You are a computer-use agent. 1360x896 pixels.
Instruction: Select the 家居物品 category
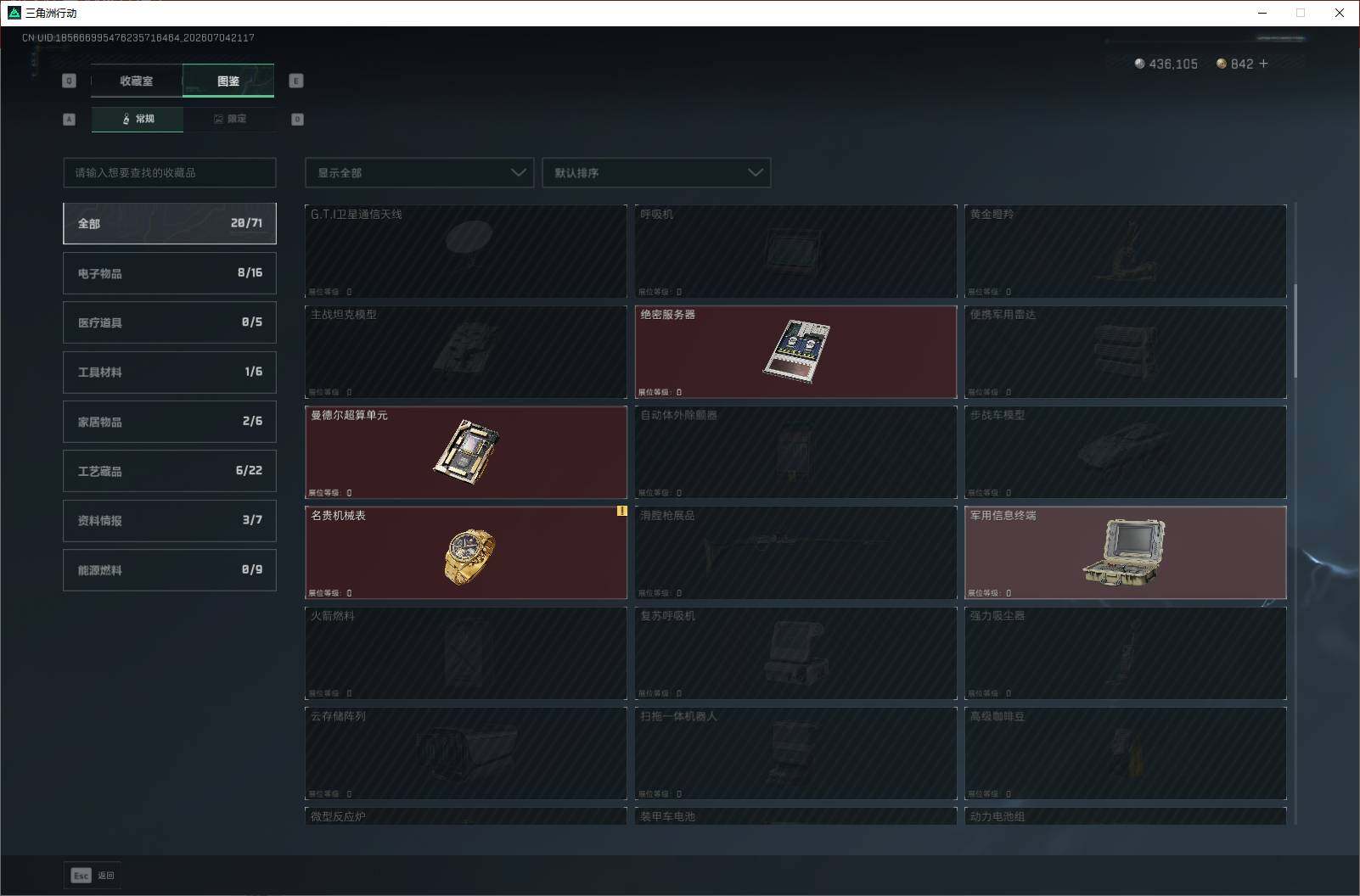pos(170,422)
